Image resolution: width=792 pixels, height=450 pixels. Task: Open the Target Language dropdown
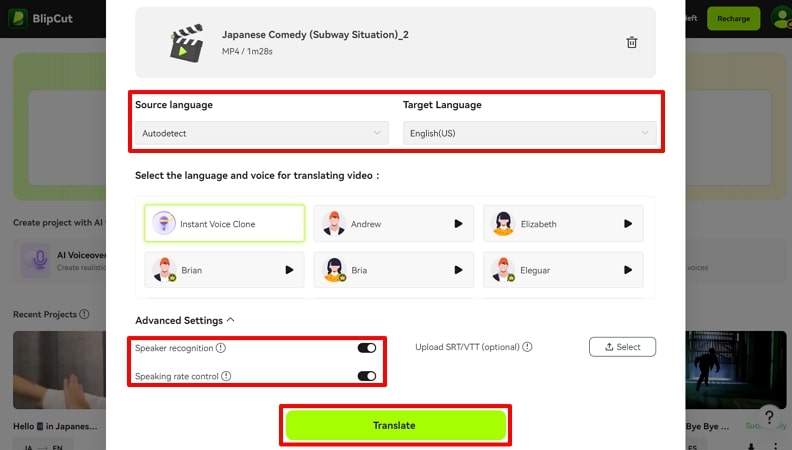click(529, 132)
